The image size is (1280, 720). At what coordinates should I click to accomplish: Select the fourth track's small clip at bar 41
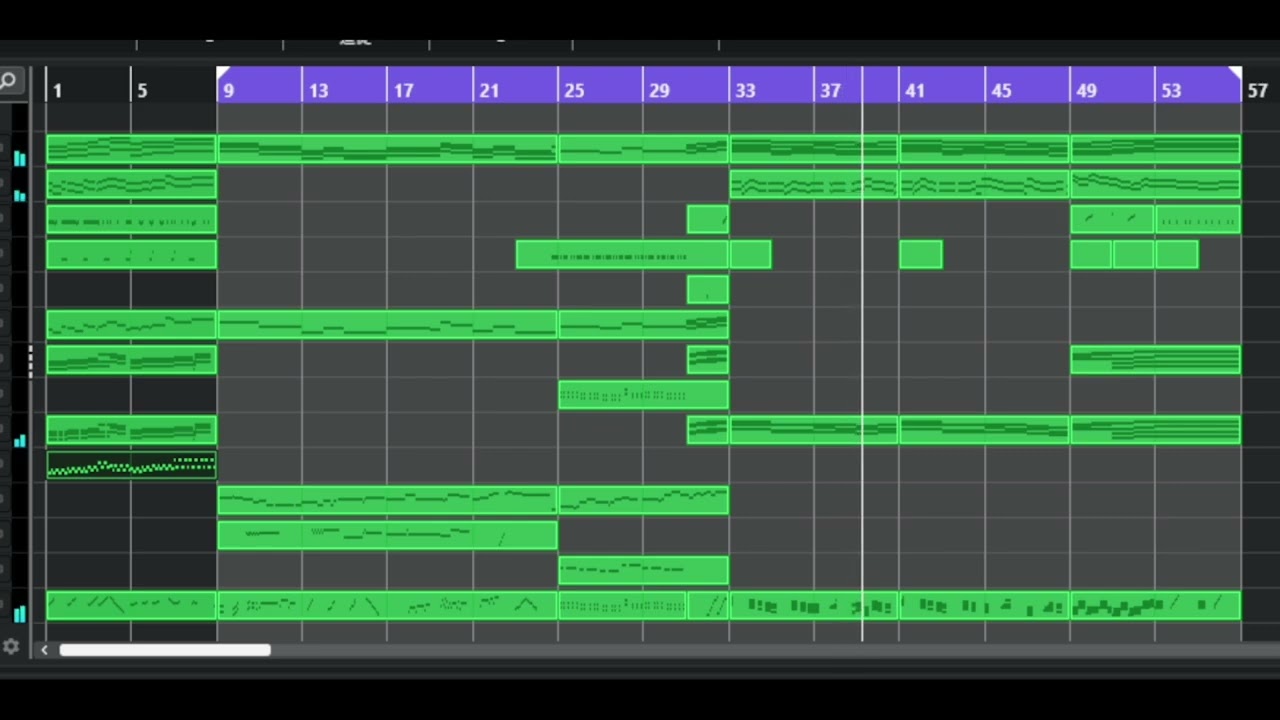pos(921,255)
